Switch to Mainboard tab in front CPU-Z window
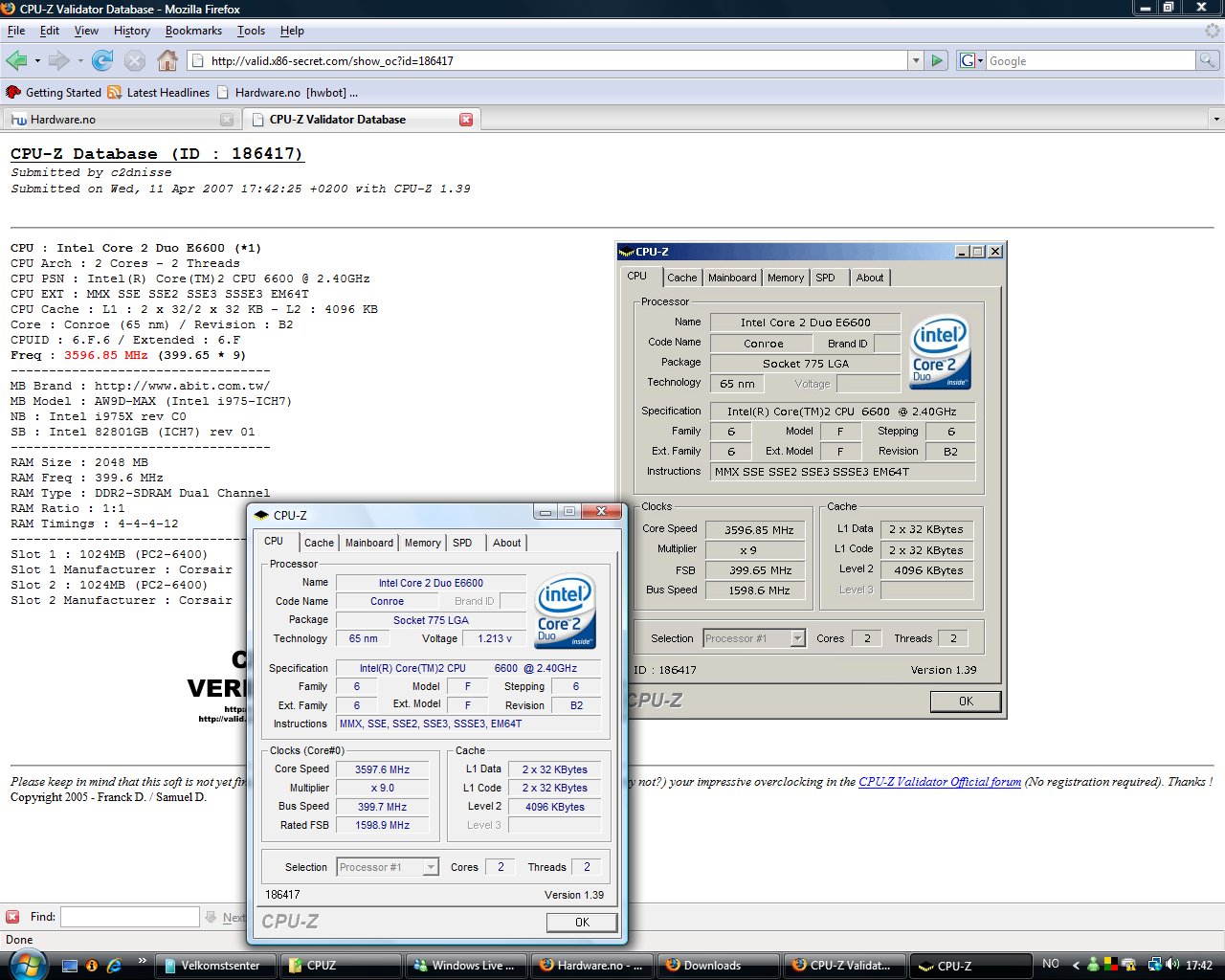The height and width of the screenshot is (980, 1225). pyautogui.click(x=369, y=543)
